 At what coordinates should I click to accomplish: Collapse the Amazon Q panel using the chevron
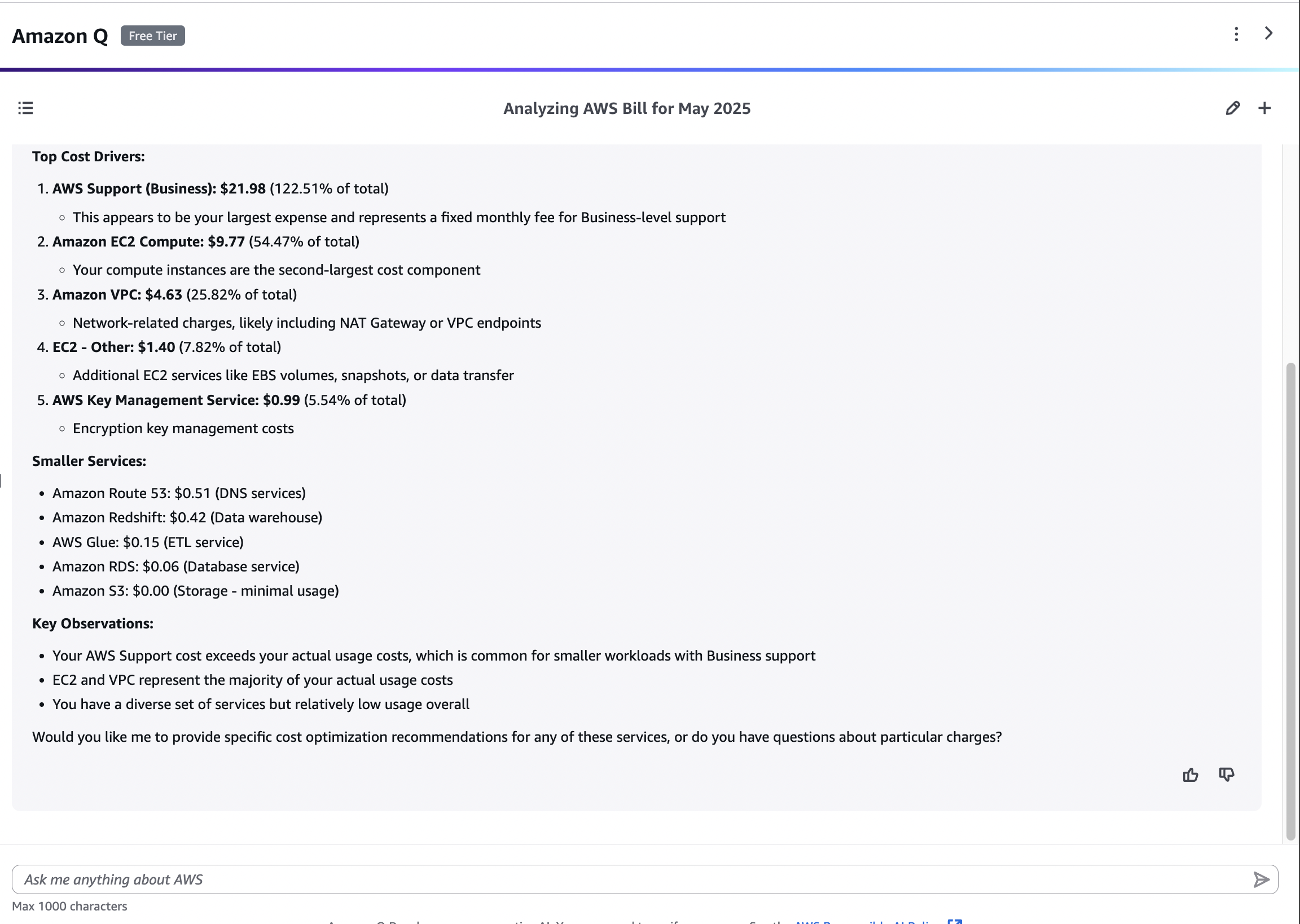tap(1268, 34)
